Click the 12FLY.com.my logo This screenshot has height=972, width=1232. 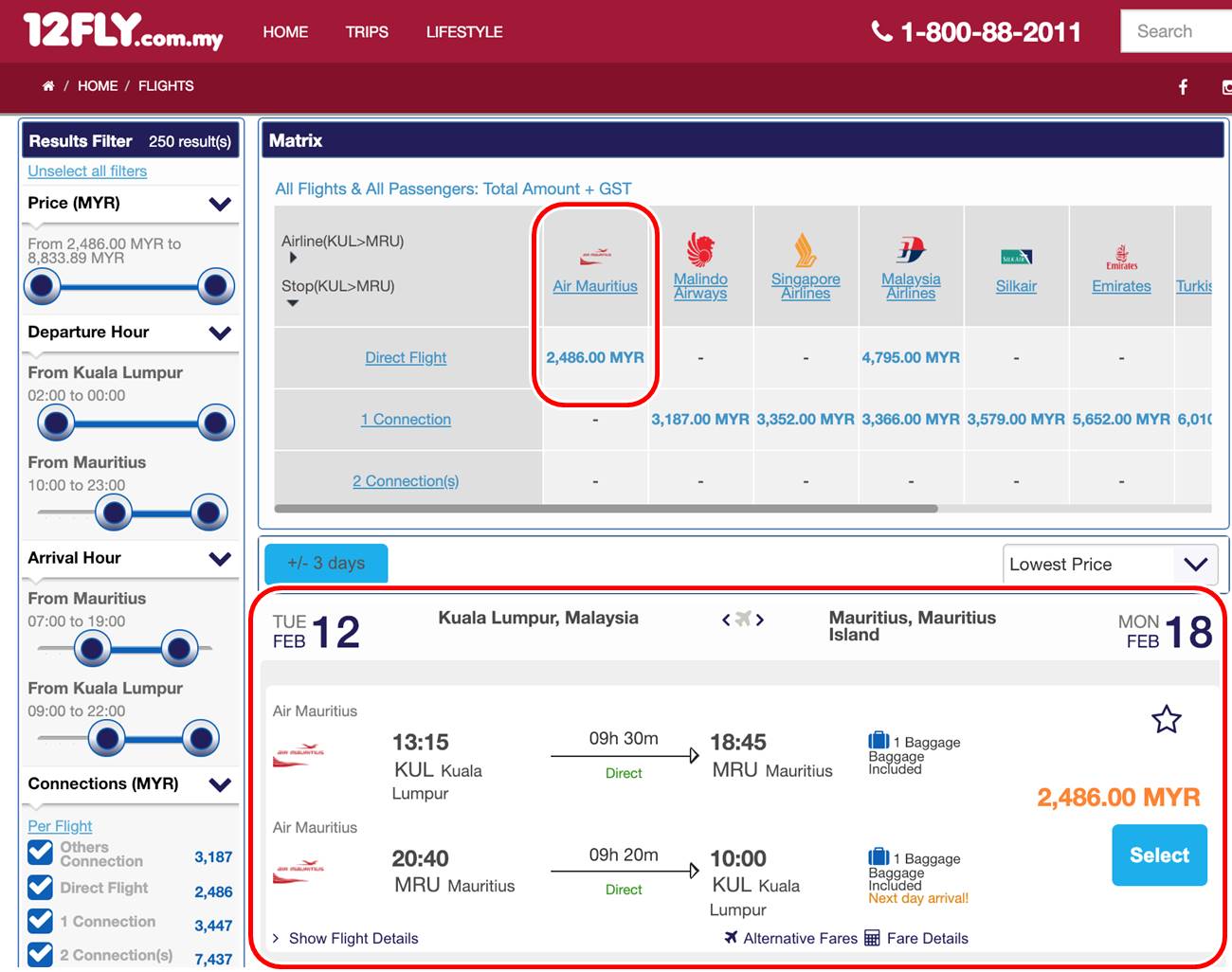[x=123, y=30]
